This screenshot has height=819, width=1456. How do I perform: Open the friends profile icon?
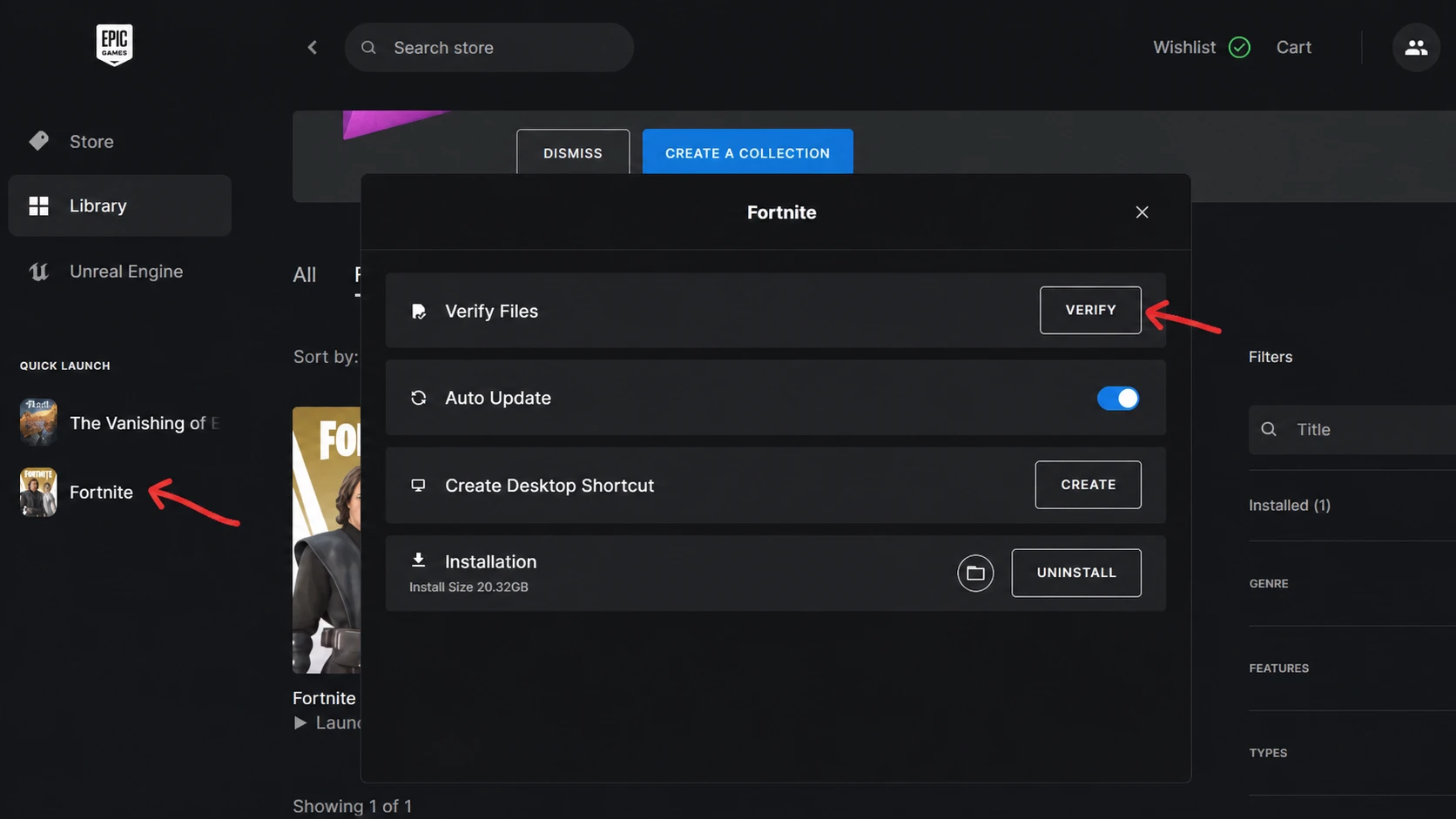click(x=1416, y=48)
